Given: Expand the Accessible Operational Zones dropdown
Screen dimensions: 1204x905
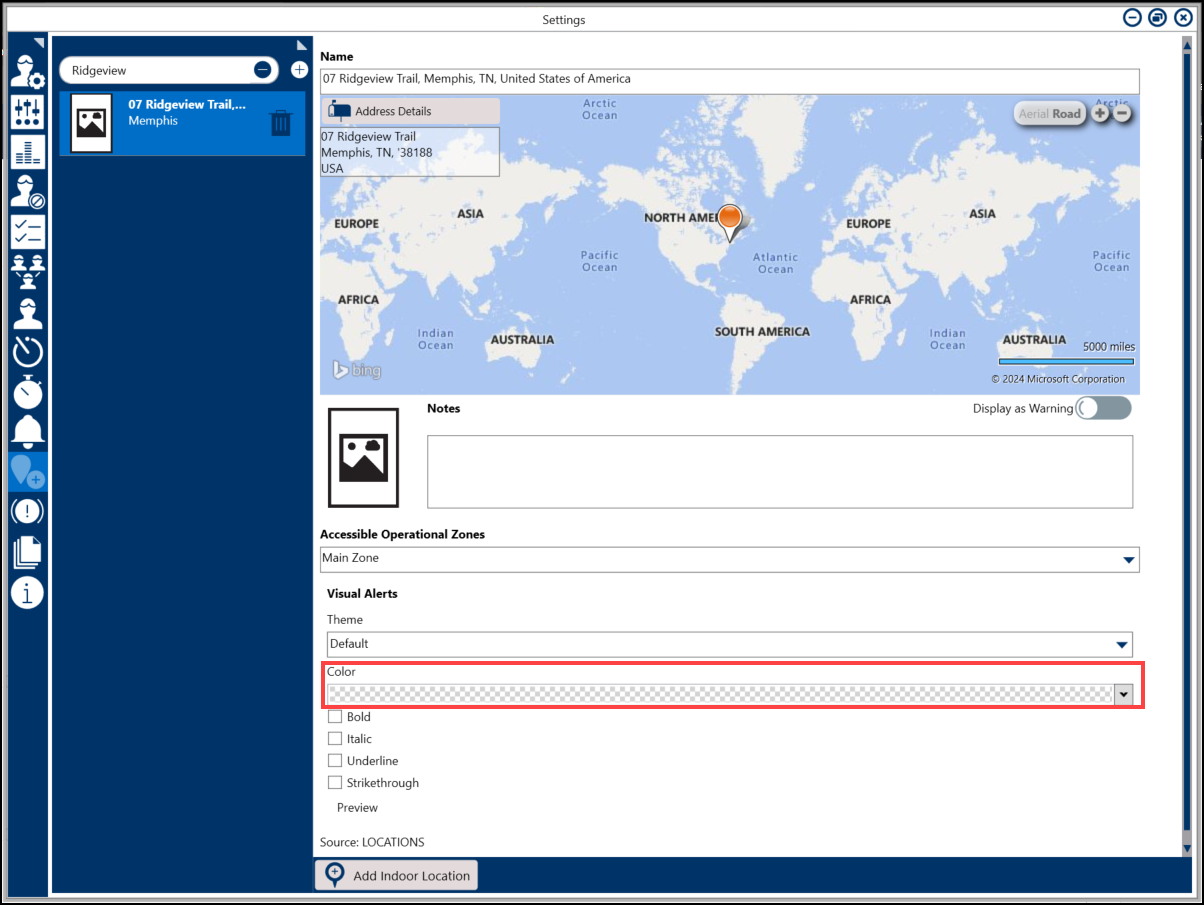Looking at the screenshot, I should (1128, 559).
